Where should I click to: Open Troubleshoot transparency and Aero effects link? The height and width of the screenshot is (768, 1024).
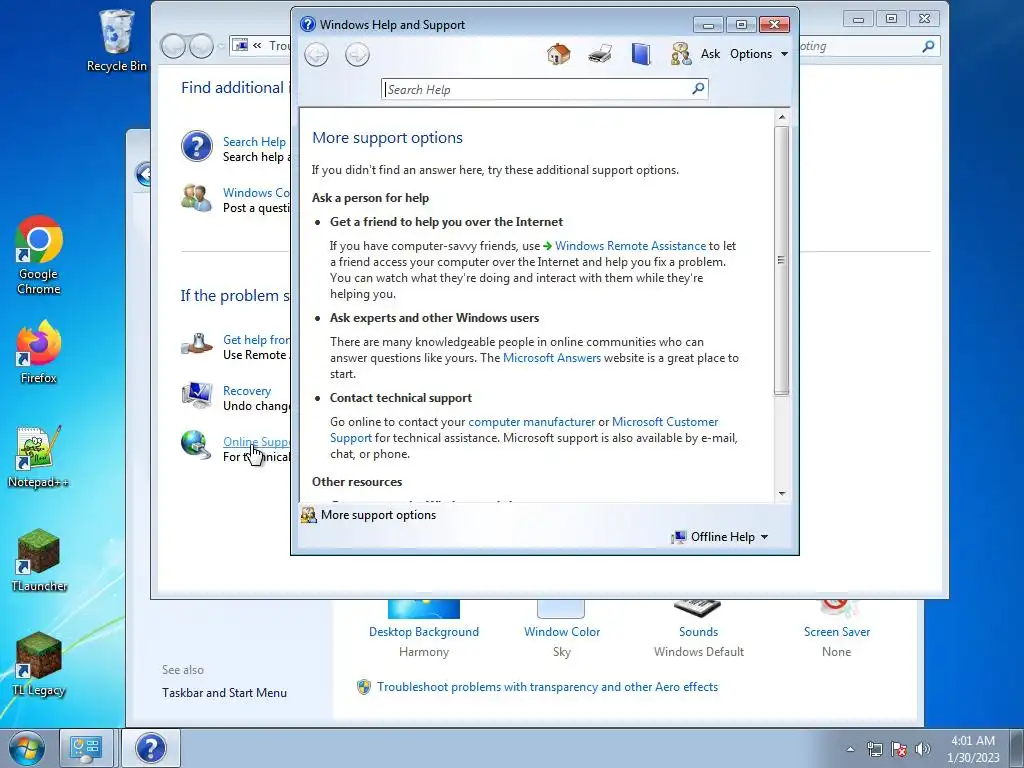coord(547,687)
